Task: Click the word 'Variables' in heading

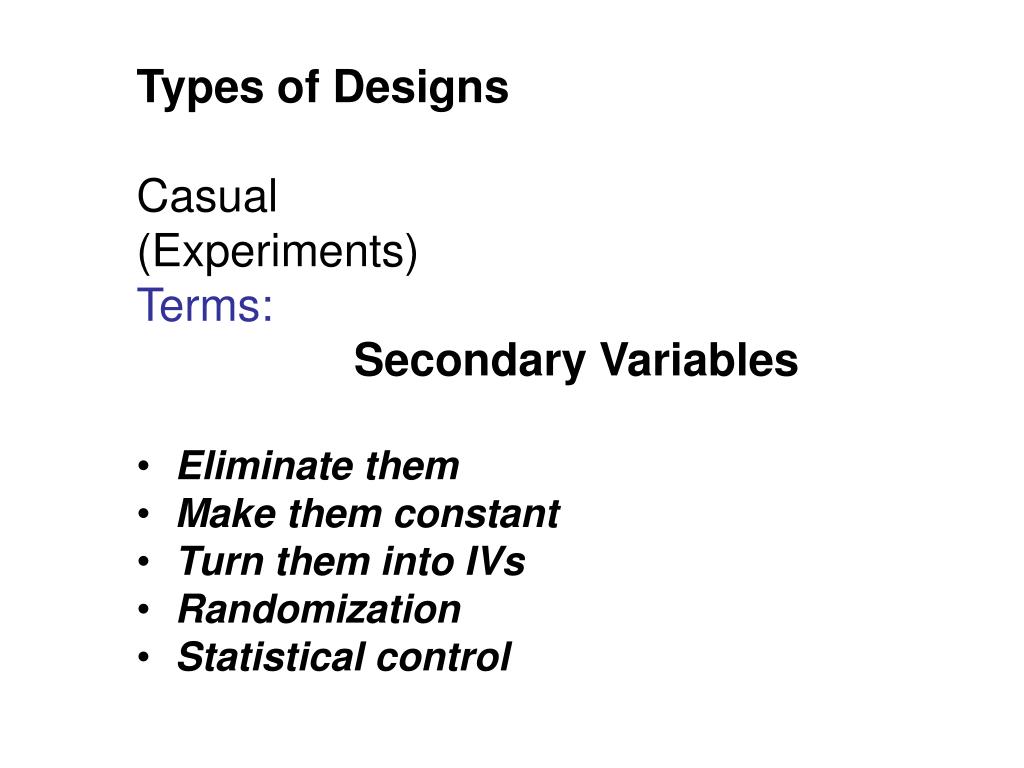Action: pos(699,360)
